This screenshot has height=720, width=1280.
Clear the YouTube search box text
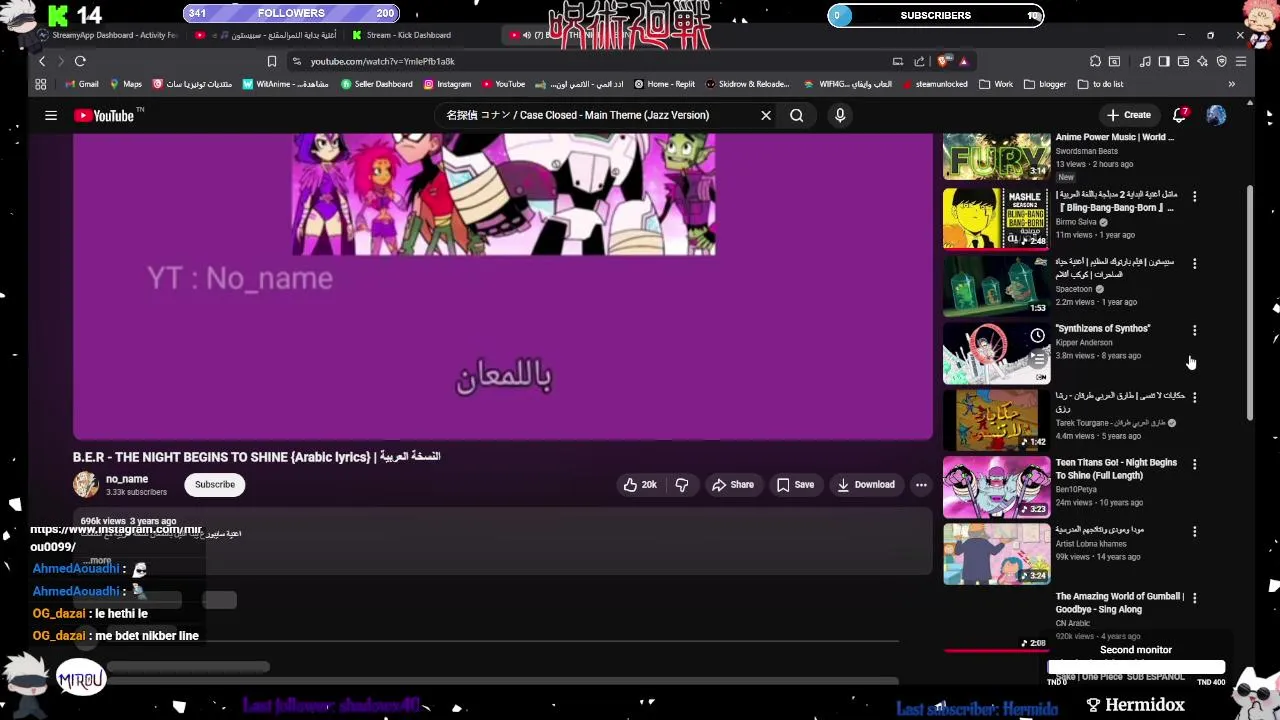[766, 116]
